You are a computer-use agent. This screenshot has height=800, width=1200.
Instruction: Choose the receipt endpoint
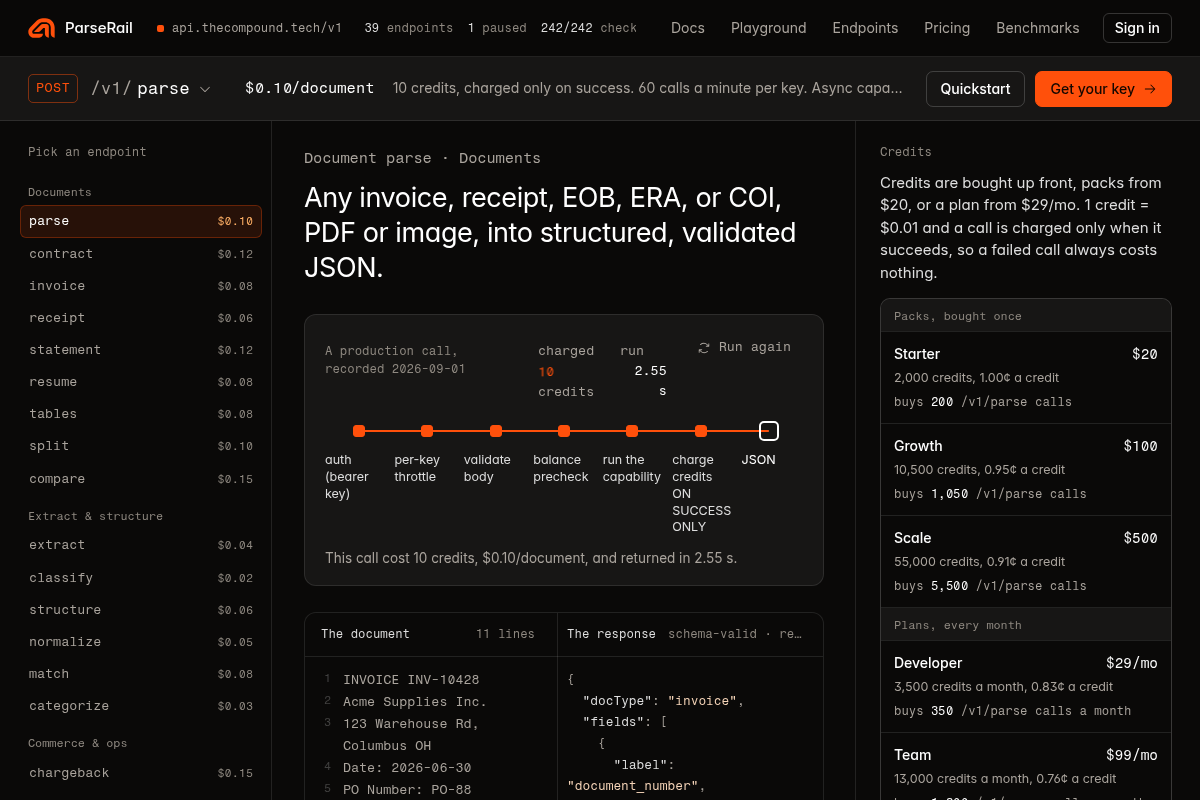(x=141, y=318)
